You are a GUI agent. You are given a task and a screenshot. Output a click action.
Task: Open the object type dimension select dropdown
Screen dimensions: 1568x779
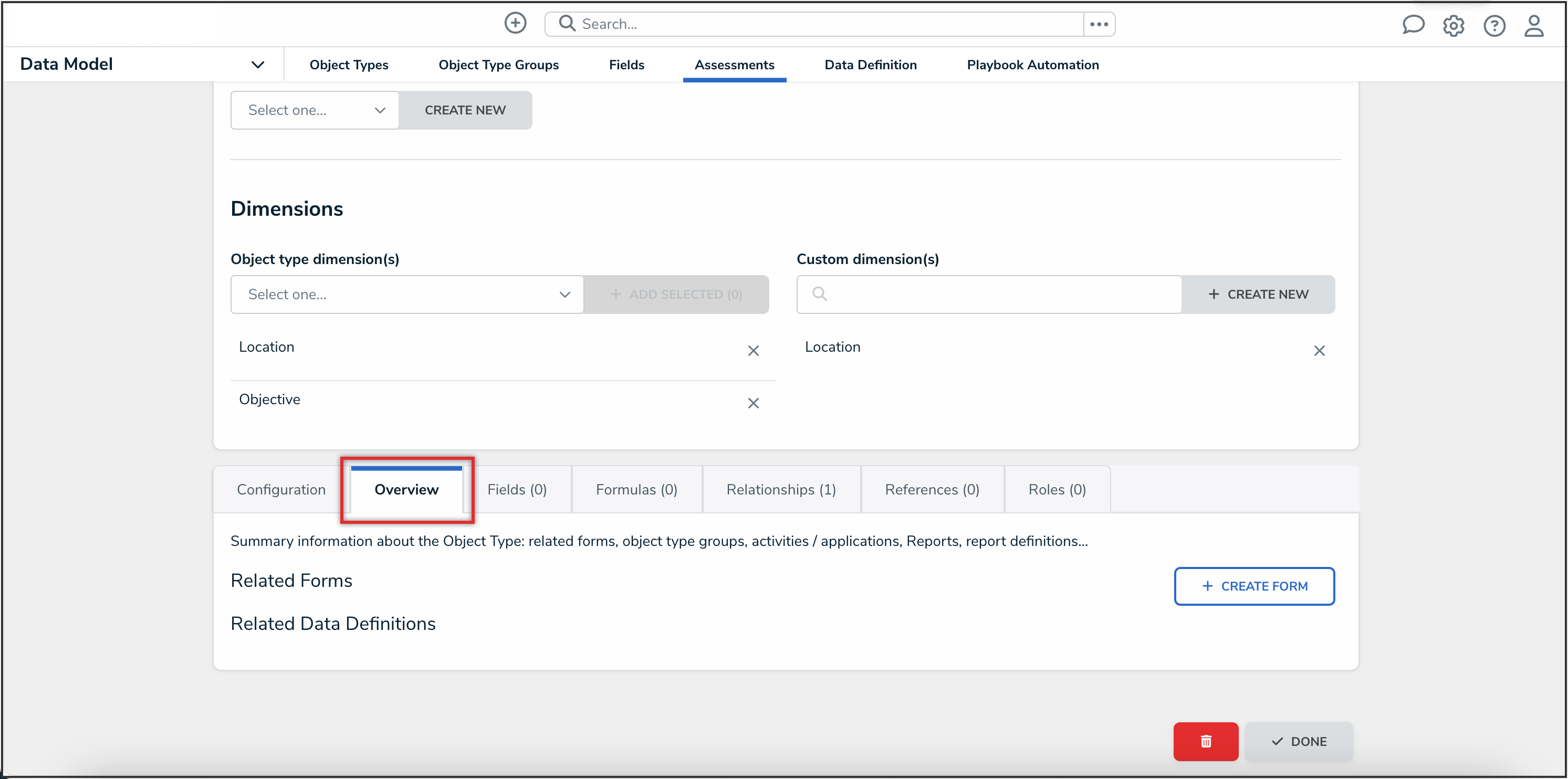pos(406,294)
